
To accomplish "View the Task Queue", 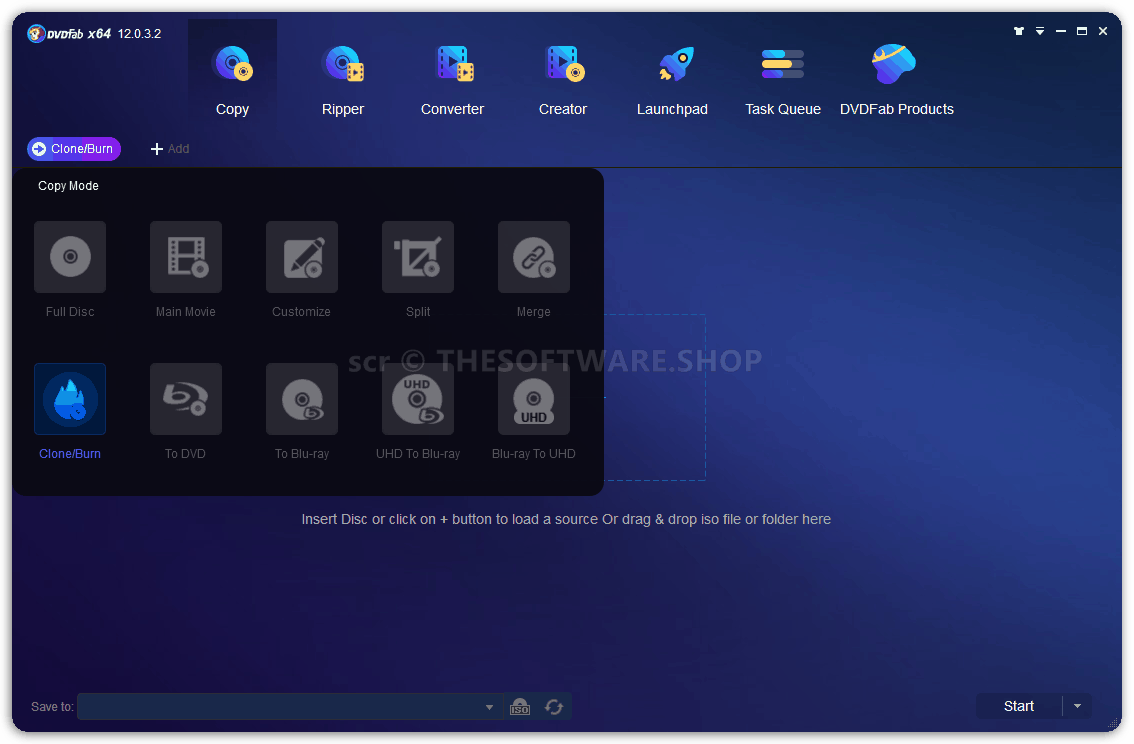I will point(783,80).
